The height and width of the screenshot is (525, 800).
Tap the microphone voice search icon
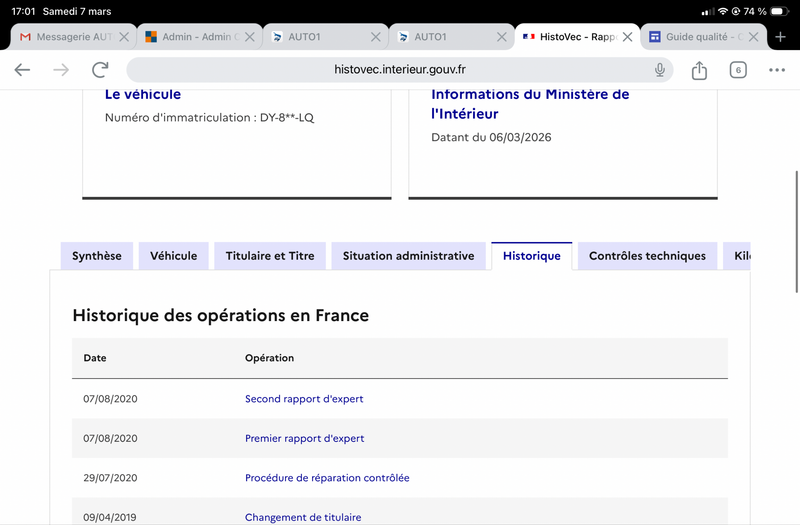tap(660, 70)
